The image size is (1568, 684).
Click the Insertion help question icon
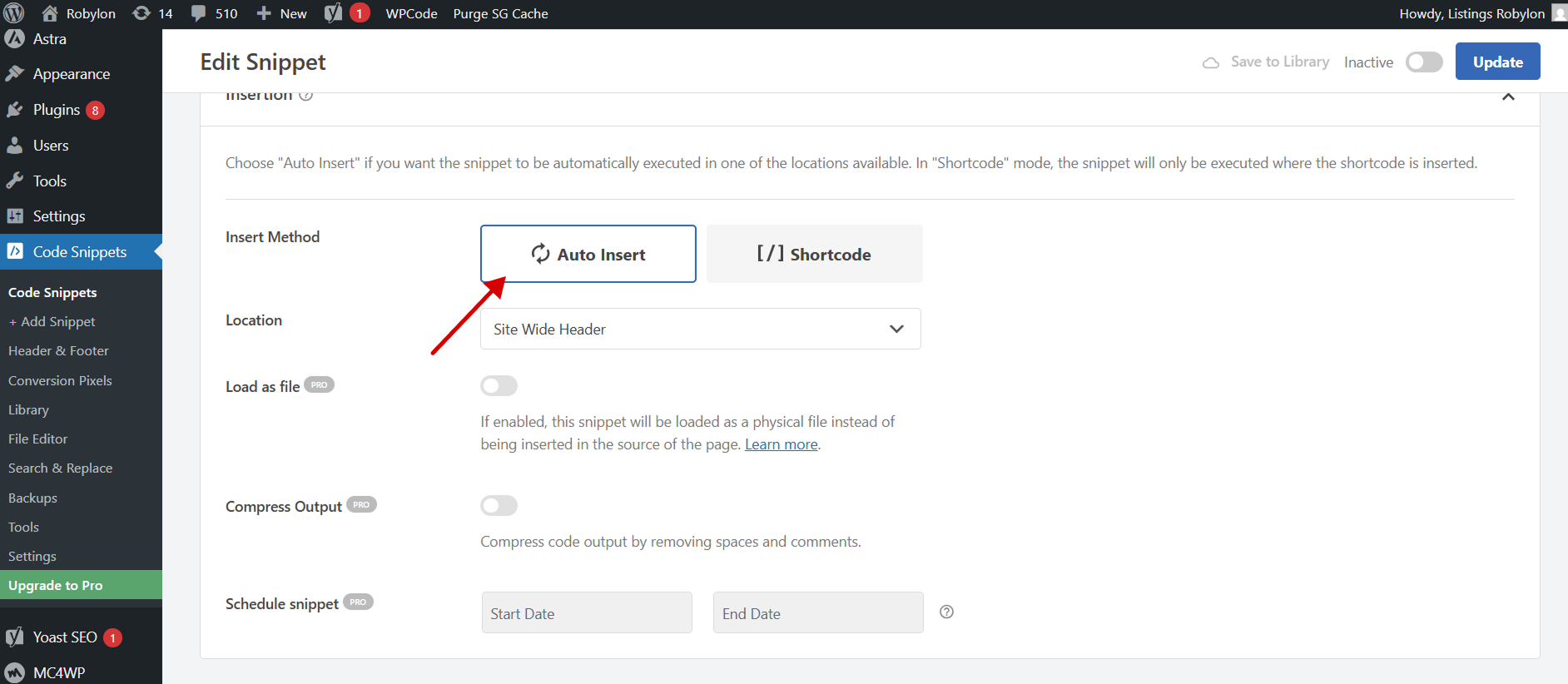click(x=306, y=95)
